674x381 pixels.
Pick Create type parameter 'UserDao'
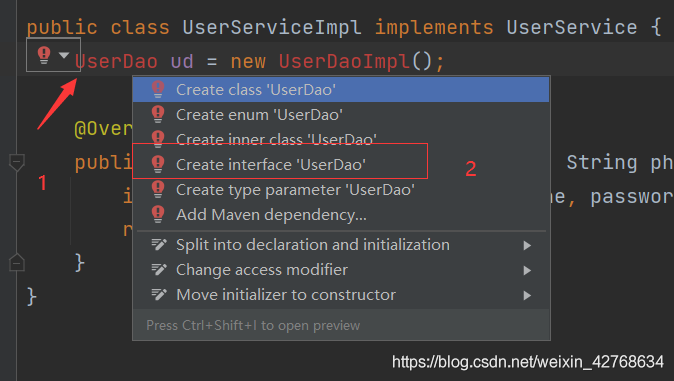[340, 190]
